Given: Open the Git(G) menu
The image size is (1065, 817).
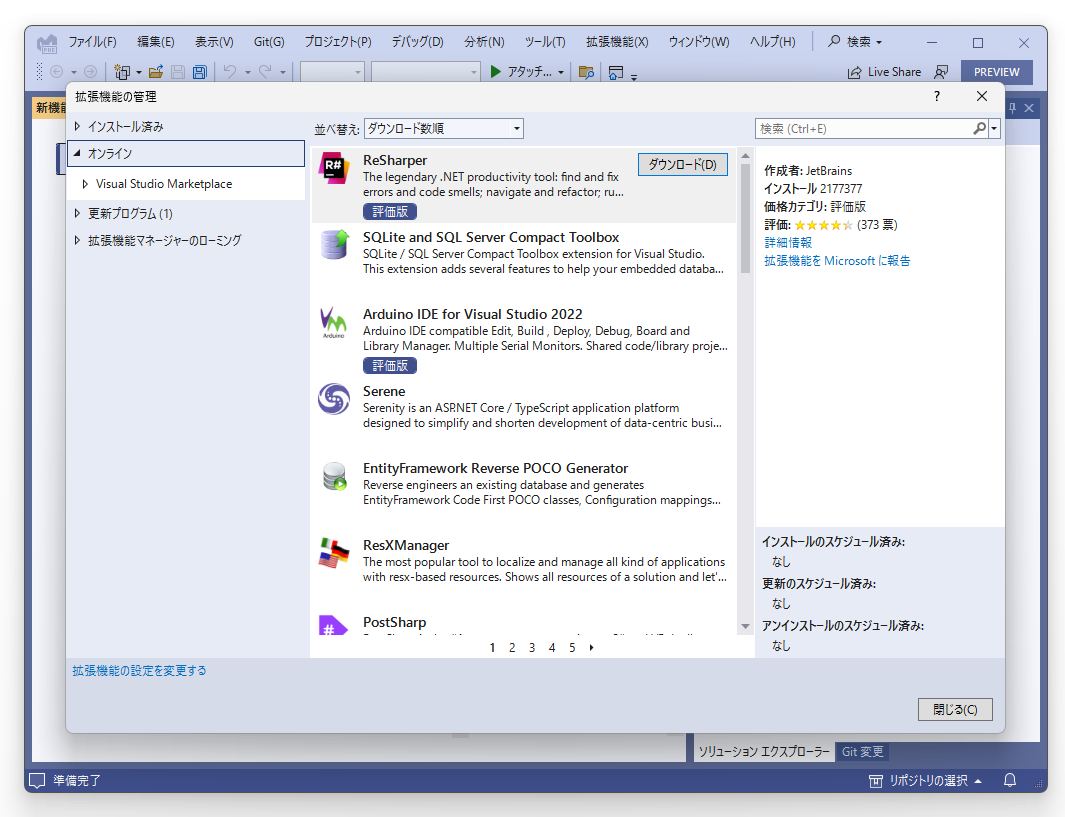Looking at the screenshot, I should pyautogui.click(x=269, y=42).
